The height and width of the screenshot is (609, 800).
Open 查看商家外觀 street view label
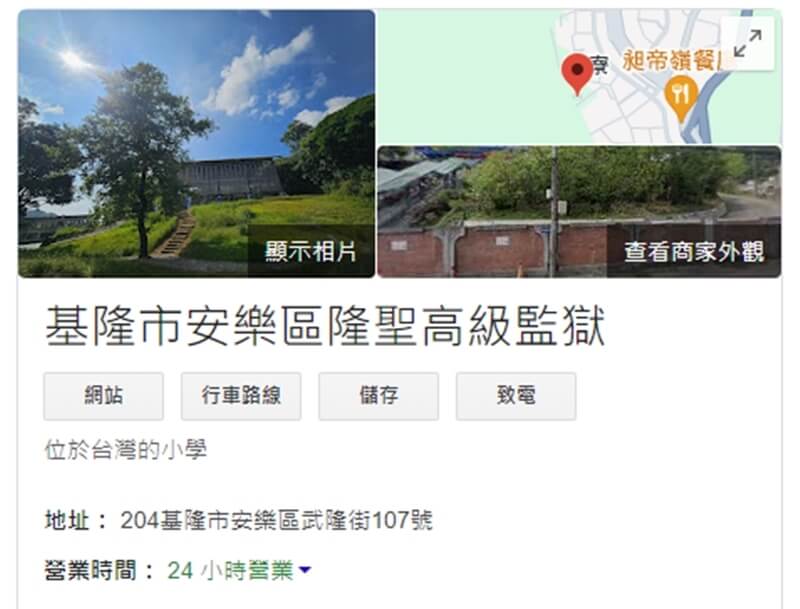694,251
